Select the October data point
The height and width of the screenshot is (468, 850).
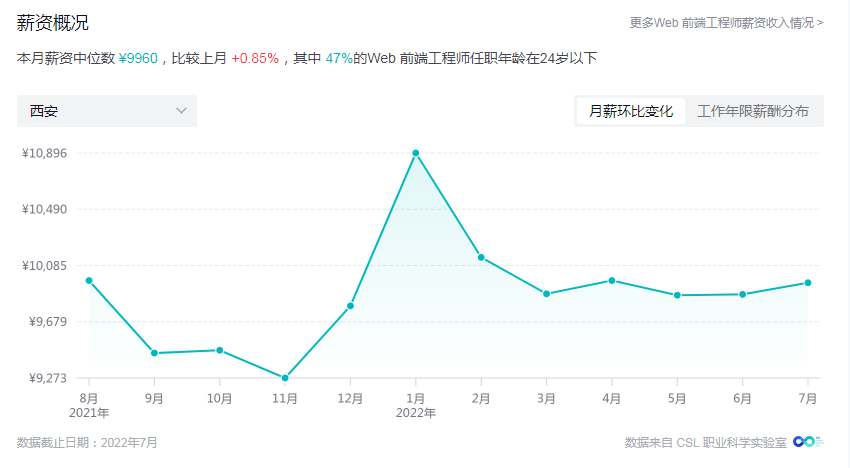[220, 350]
